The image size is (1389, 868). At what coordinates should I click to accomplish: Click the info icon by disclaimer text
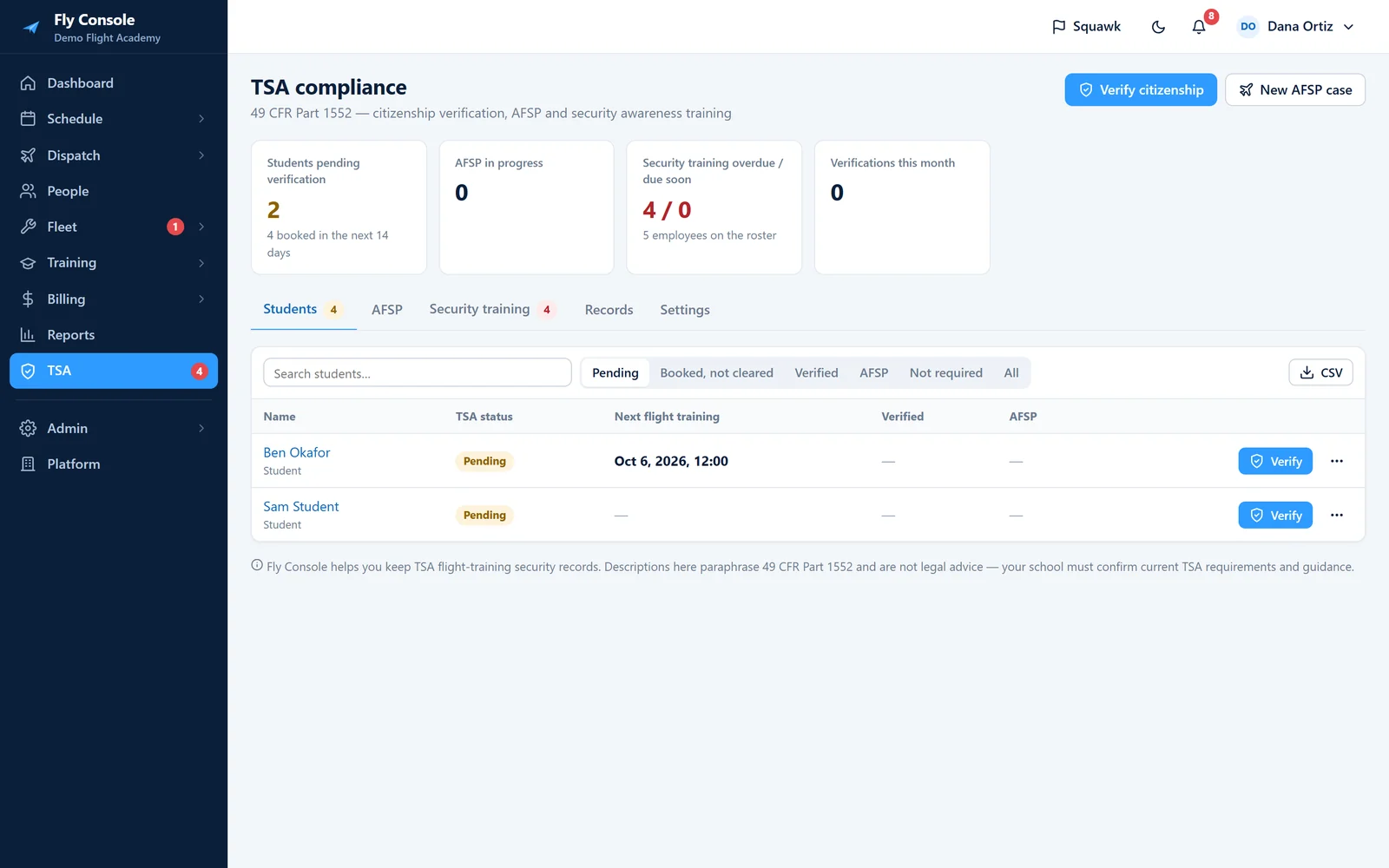[257, 565]
